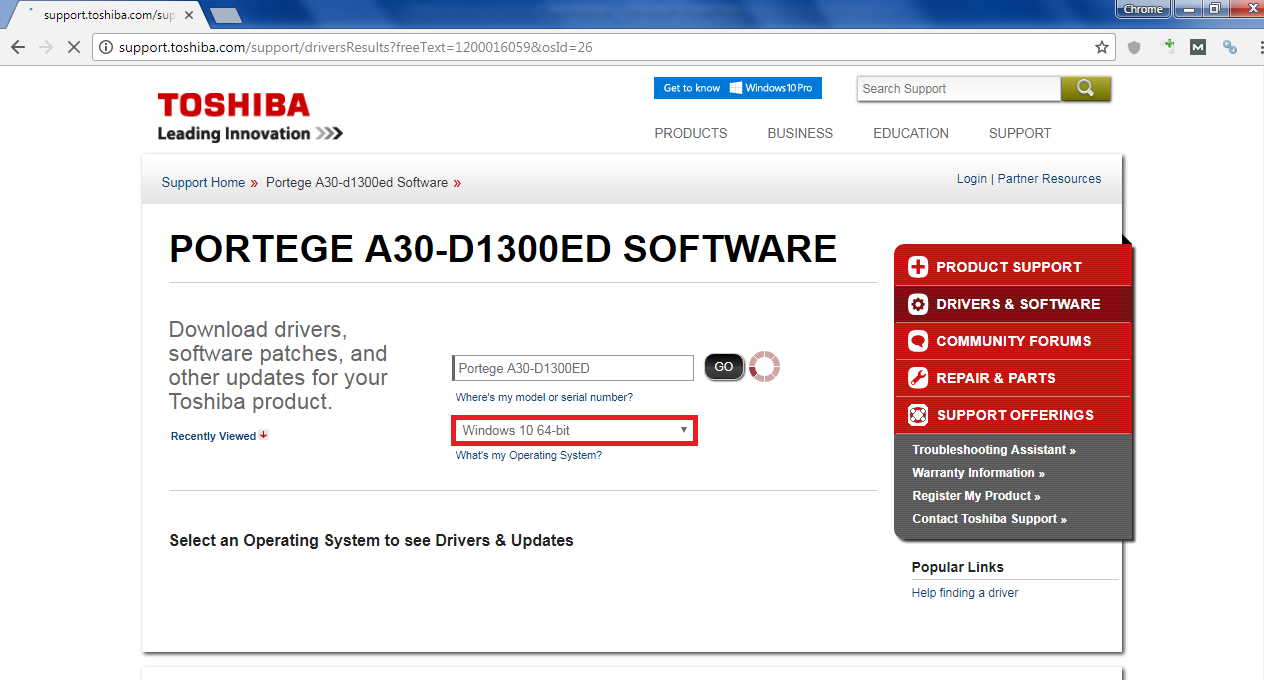Open the PRODUCTS menu

691,133
